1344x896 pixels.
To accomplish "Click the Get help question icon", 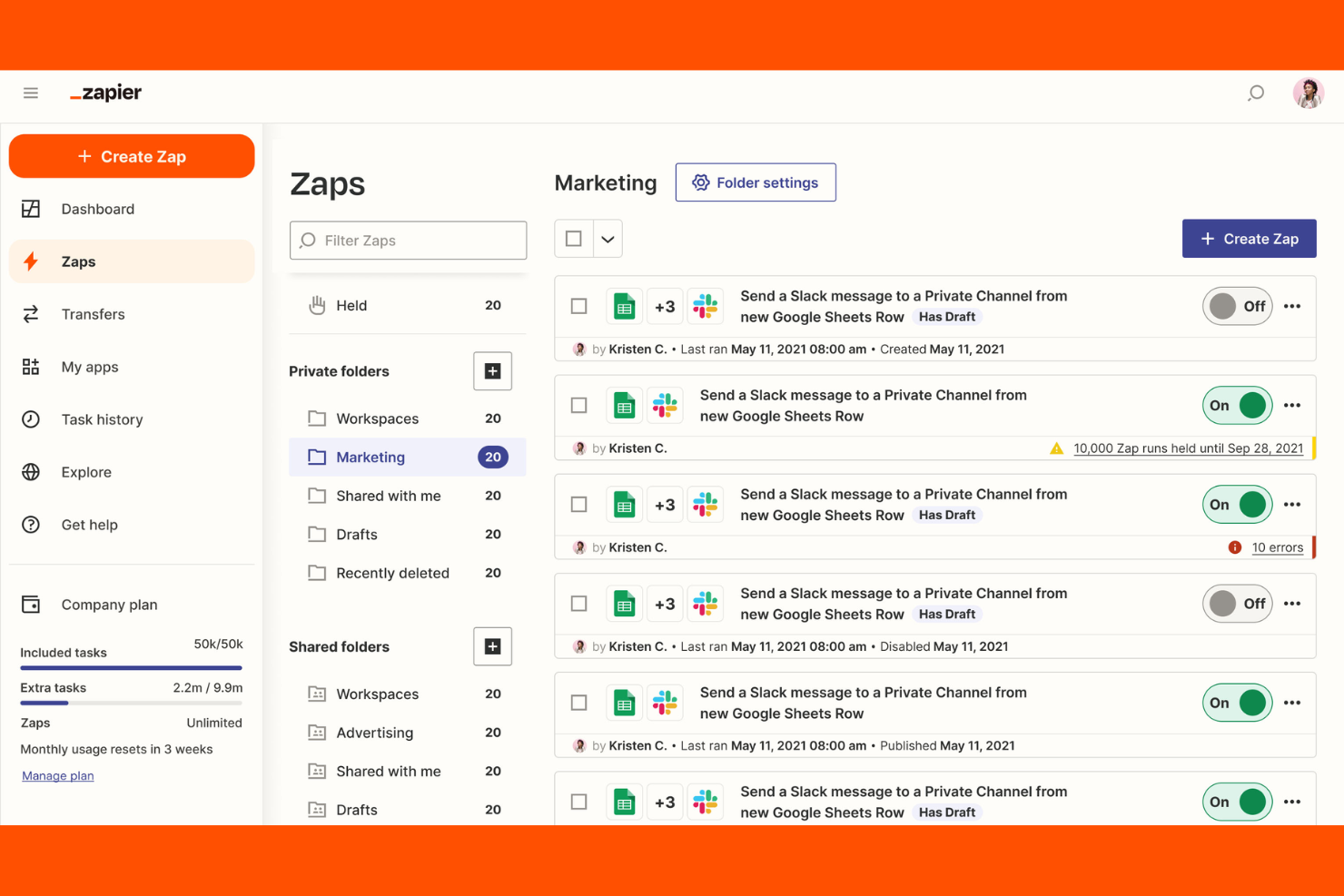I will (x=31, y=525).
